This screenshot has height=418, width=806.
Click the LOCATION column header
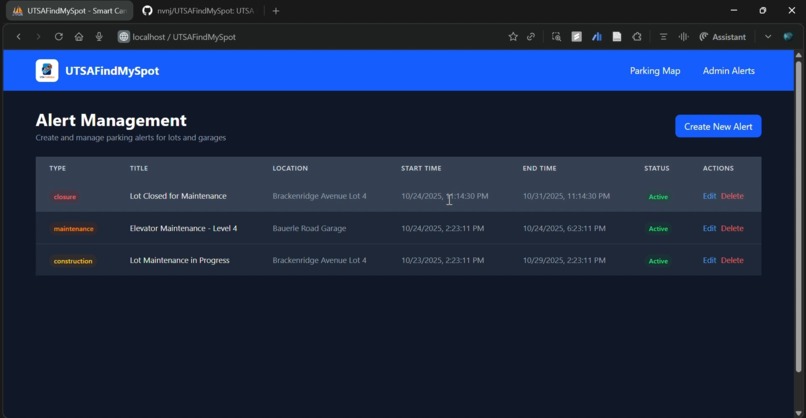(x=290, y=168)
